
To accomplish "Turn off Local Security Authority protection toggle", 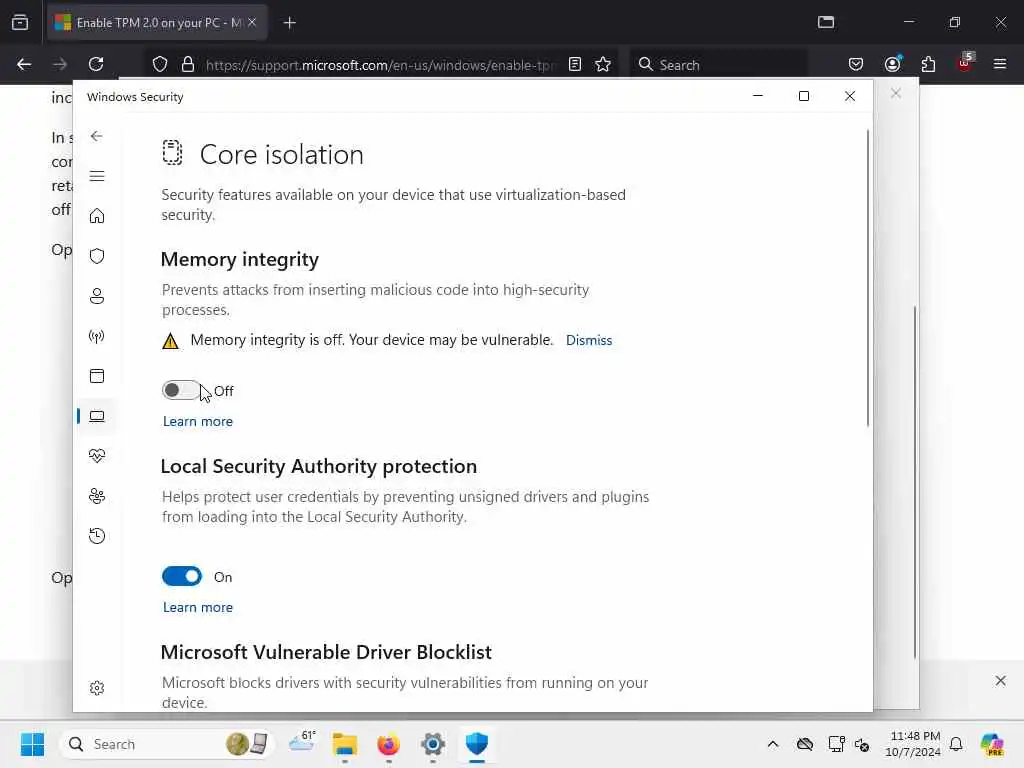I will coord(182,576).
